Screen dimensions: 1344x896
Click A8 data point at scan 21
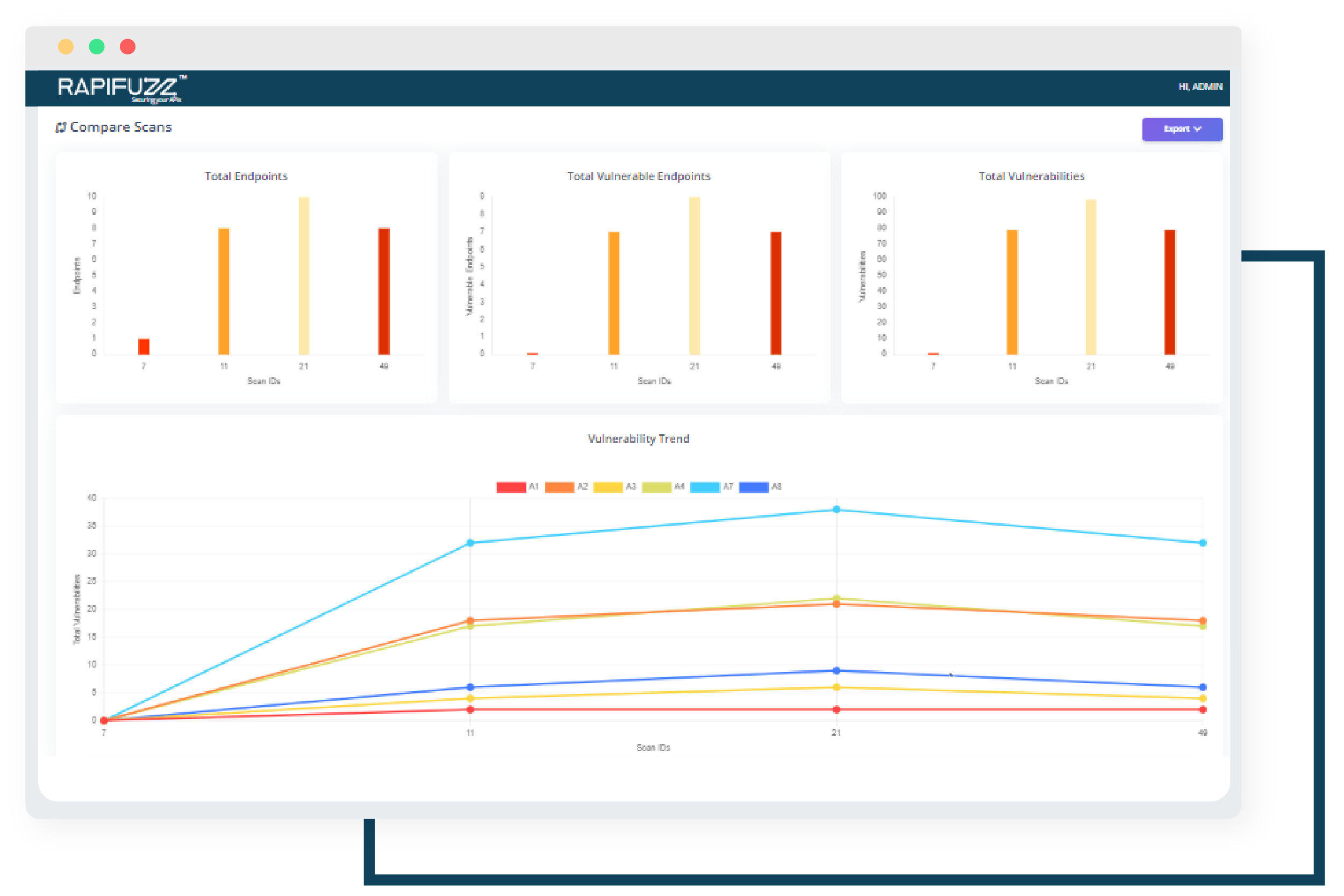click(x=837, y=671)
